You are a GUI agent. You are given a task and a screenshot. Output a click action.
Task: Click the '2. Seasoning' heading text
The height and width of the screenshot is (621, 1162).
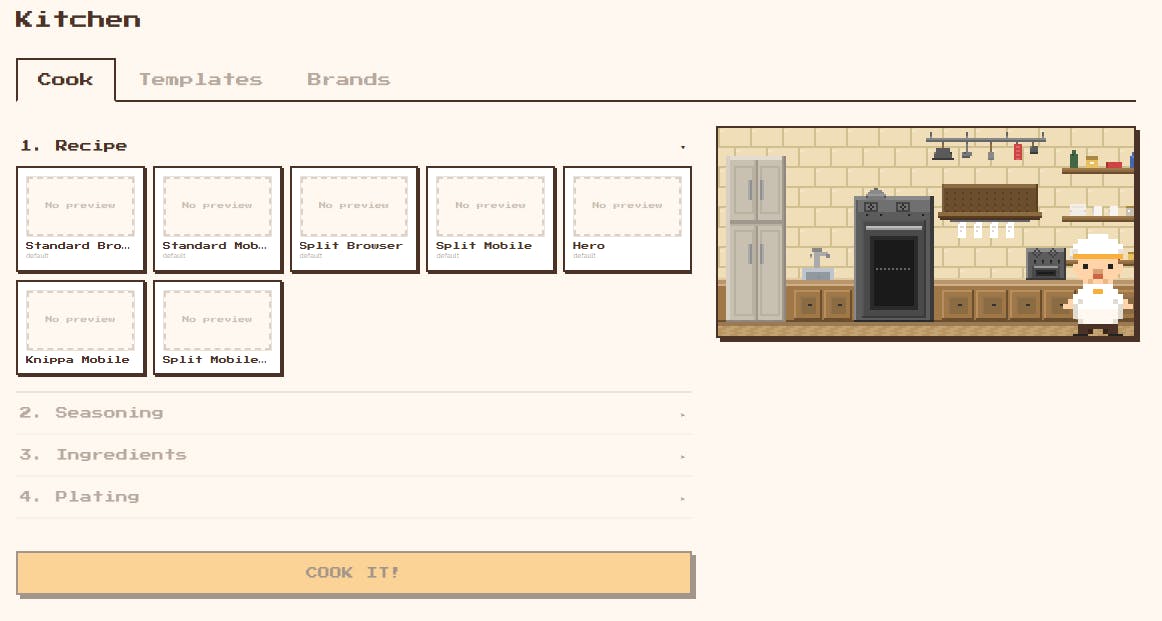click(91, 413)
